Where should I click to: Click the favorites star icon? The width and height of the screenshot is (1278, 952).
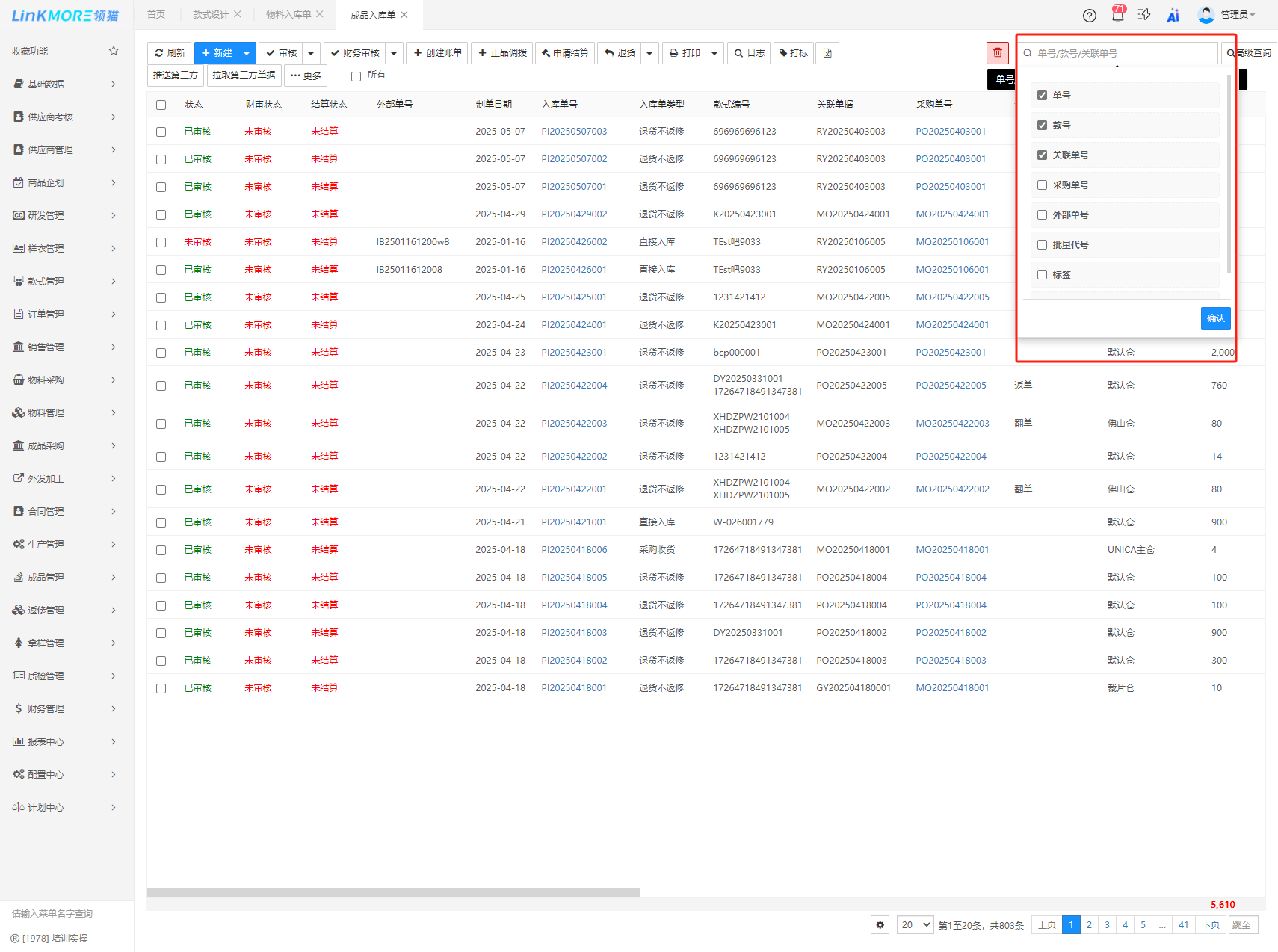point(114,51)
